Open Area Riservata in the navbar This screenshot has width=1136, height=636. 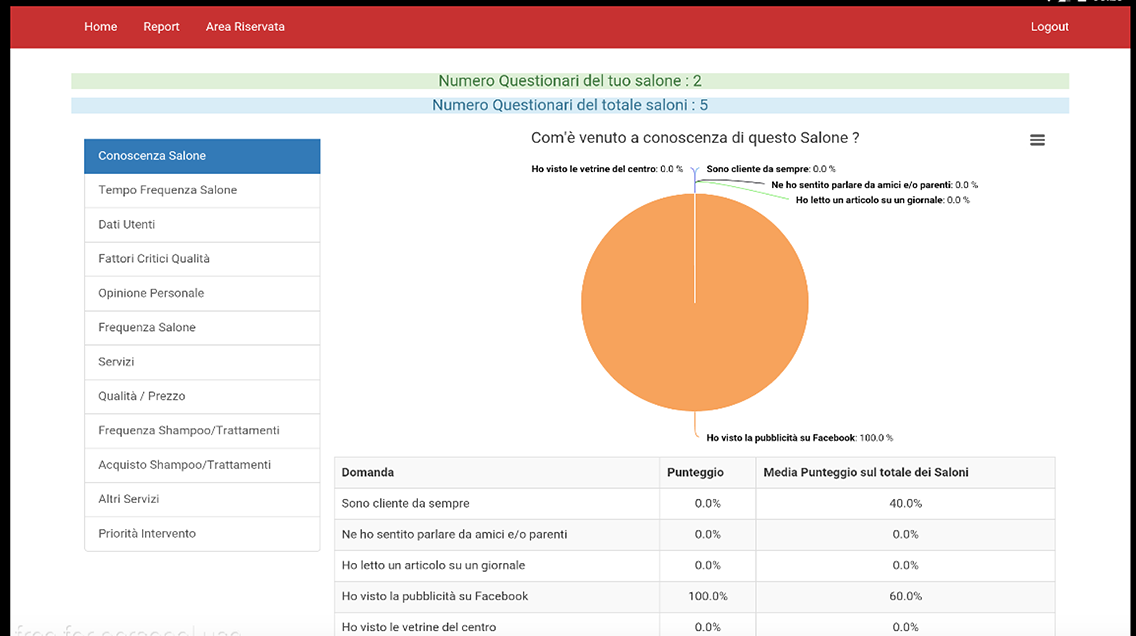(x=245, y=27)
